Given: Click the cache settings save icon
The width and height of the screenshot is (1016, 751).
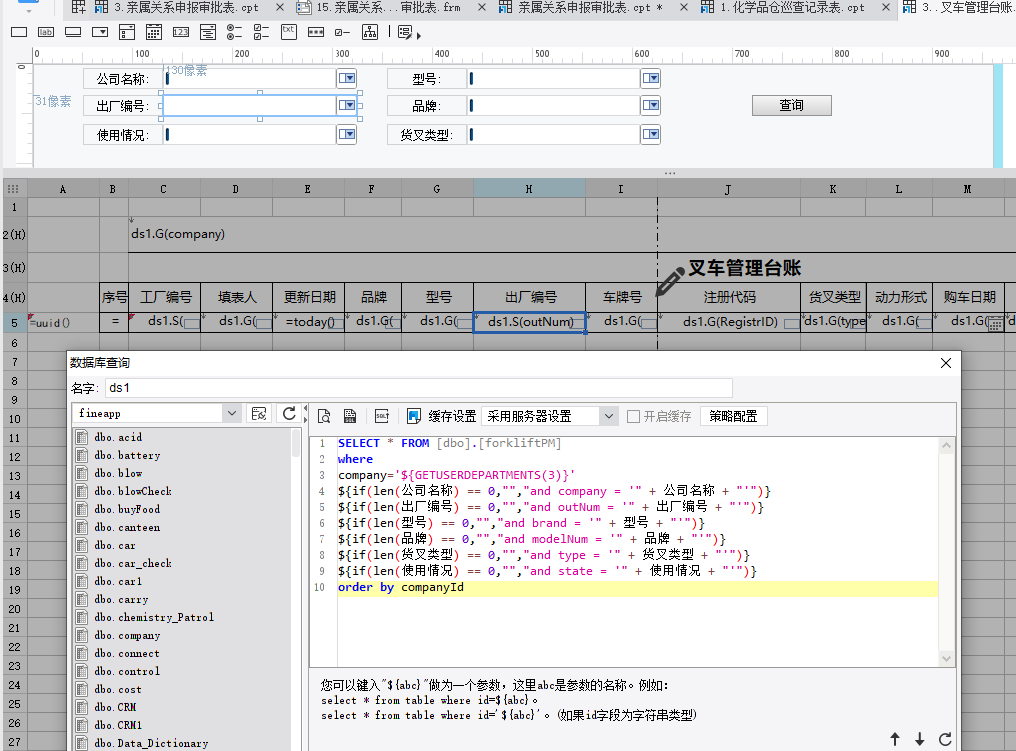Looking at the screenshot, I should [x=413, y=416].
